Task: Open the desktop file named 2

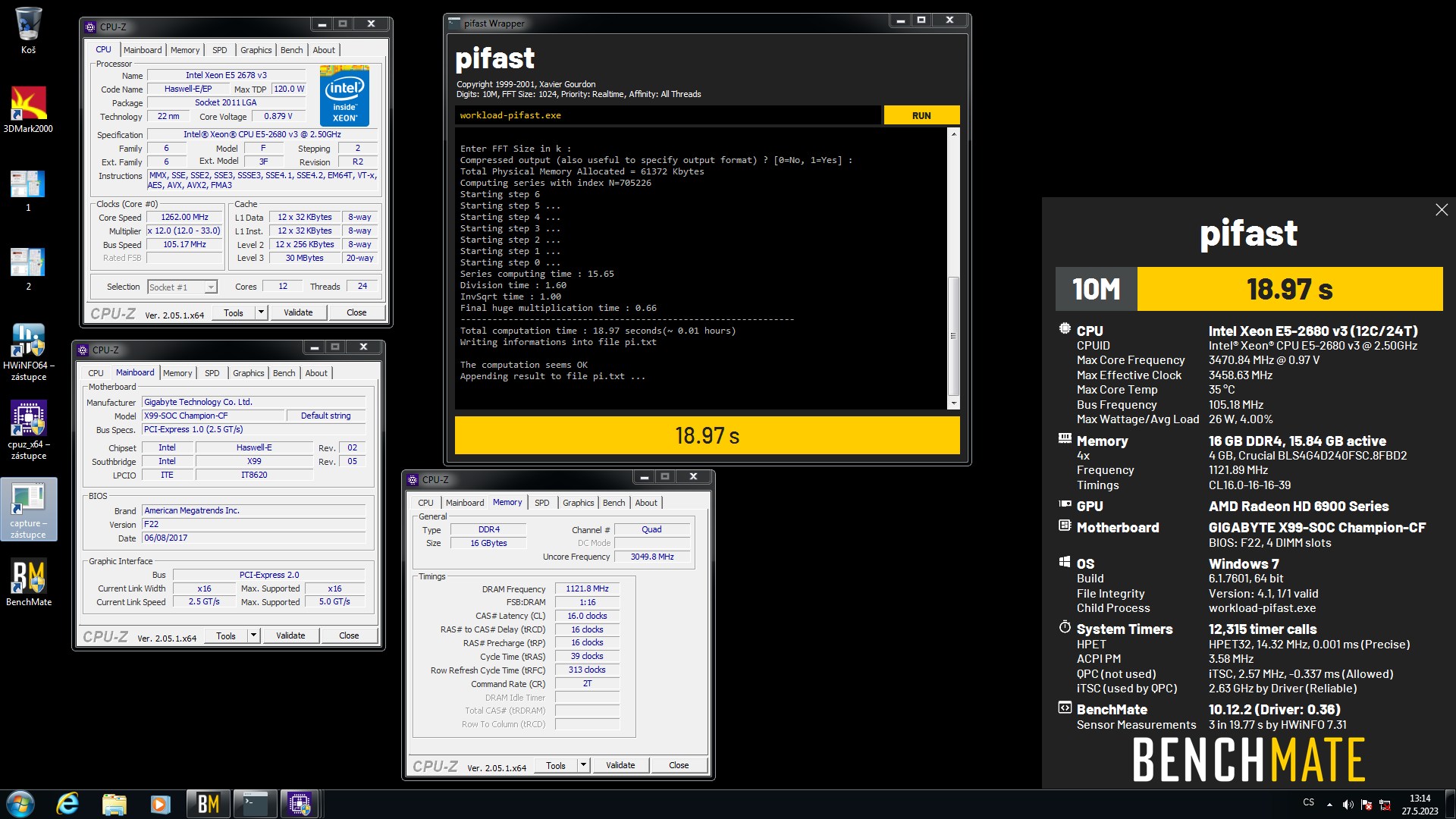Action: (28, 268)
